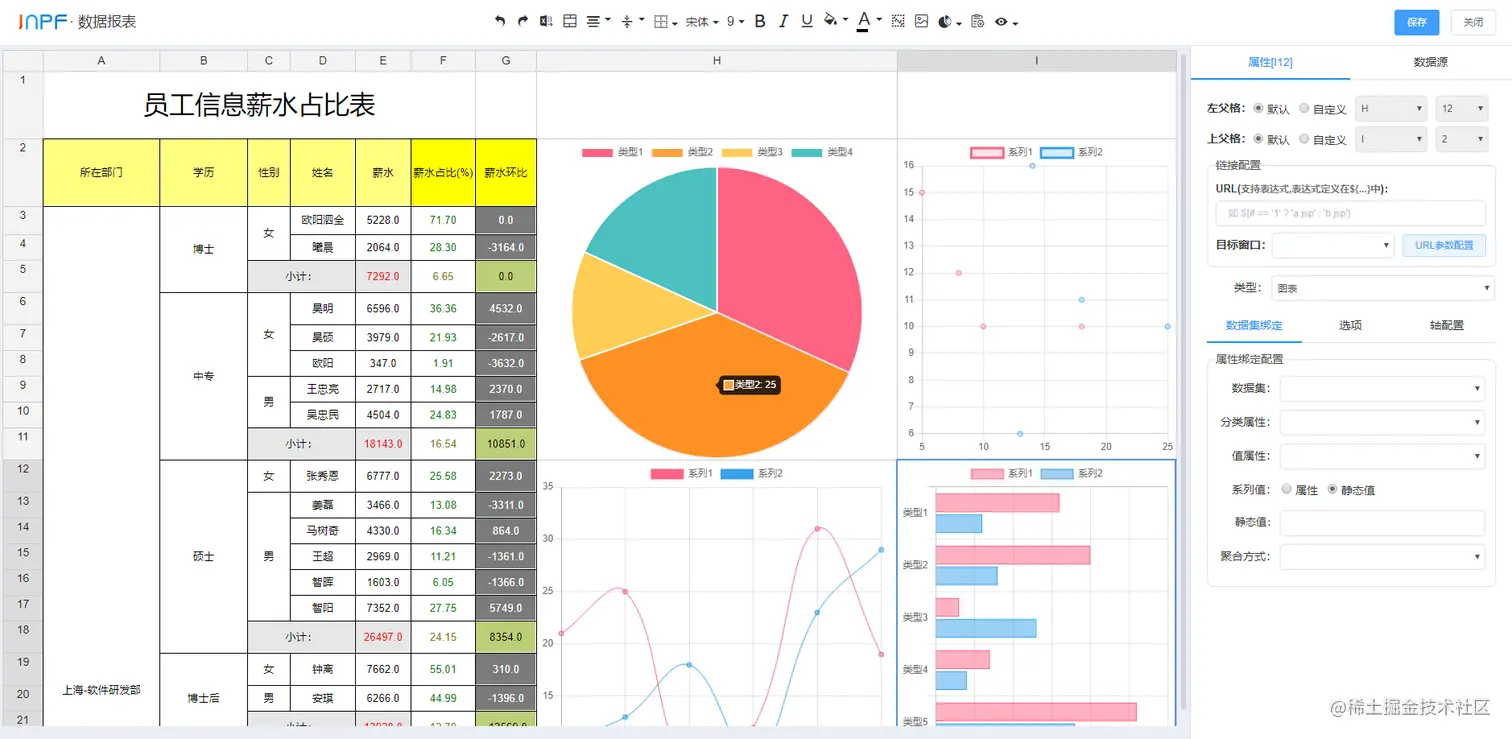Image resolution: width=1512 pixels, height=739 pixels.
Task: Open the 聚合方式 dropdown
Action: pyautogui.click(x=1382, y=556)
